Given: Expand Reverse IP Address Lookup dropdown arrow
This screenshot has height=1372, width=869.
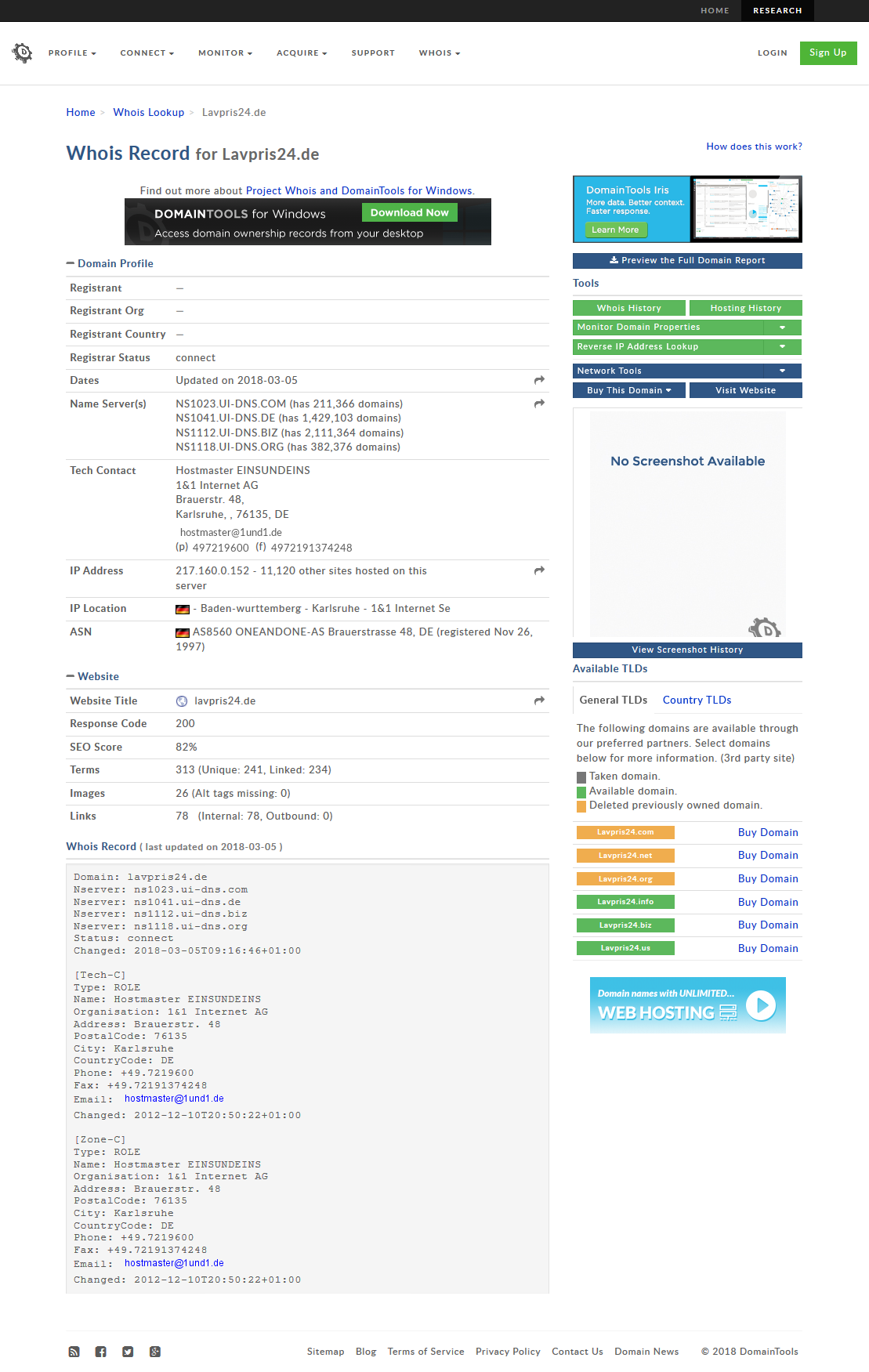Looking at the screenshot, I should 782,347.
